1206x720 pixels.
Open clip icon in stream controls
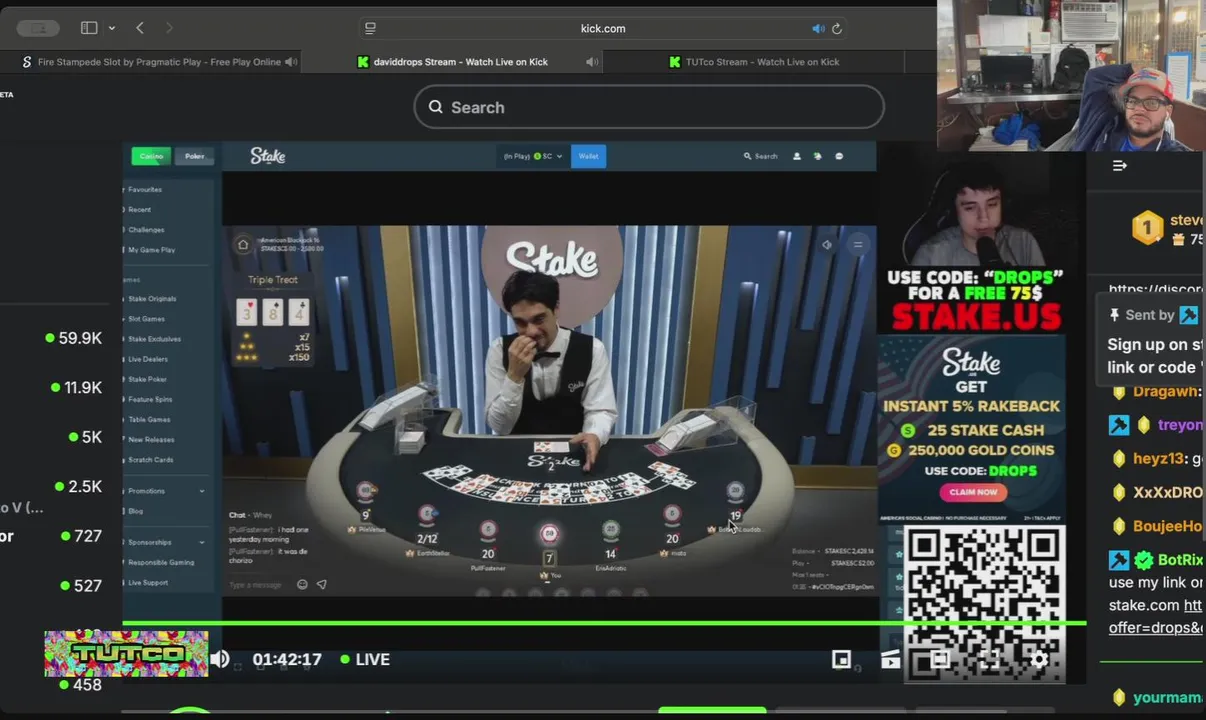[890, 659]
